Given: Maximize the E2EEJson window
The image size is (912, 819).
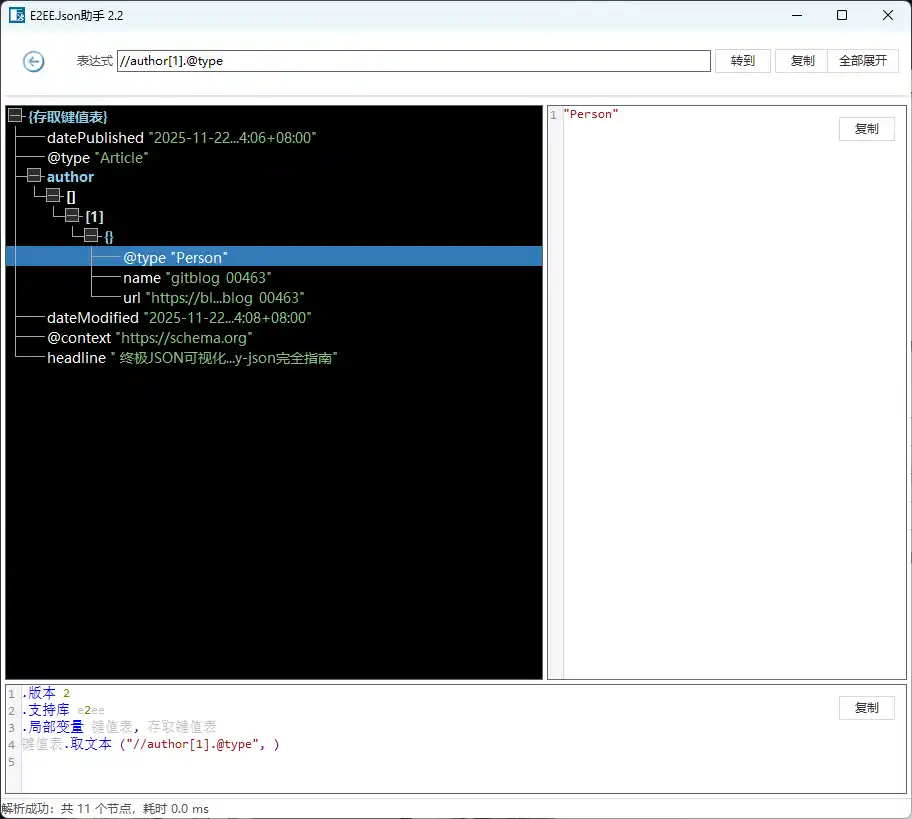Looking at the screenshot, I should (842, 15).
